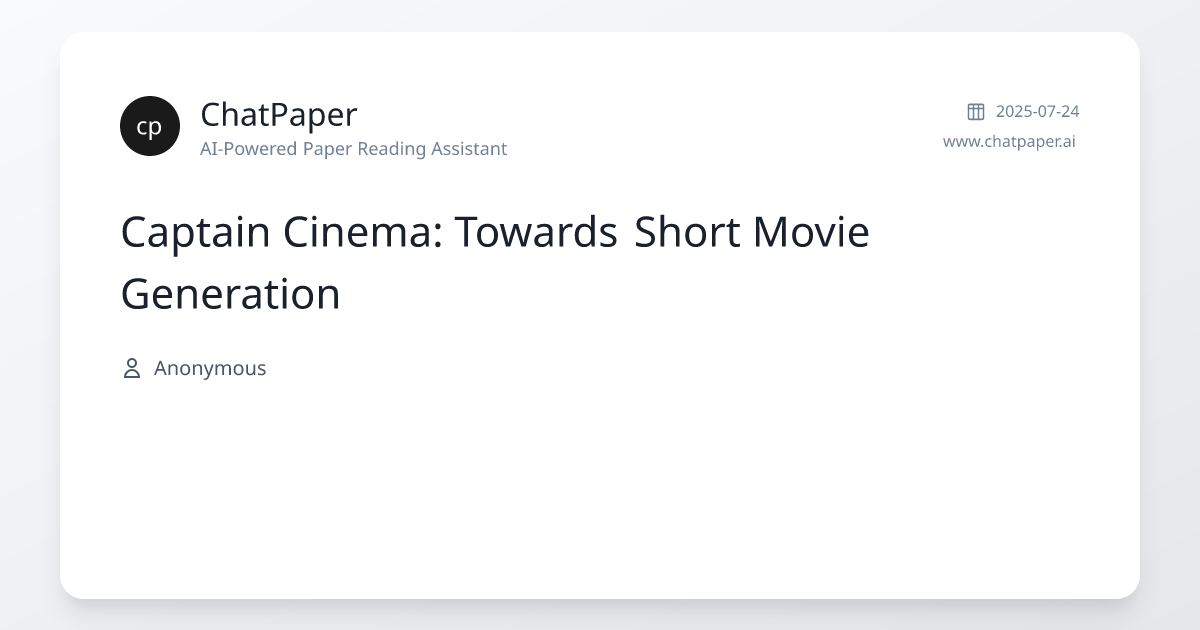Screen dimensions: 1200x630
Task: Visit the www.chatpaper.ai URL
Action: (x=1009, y=141)
